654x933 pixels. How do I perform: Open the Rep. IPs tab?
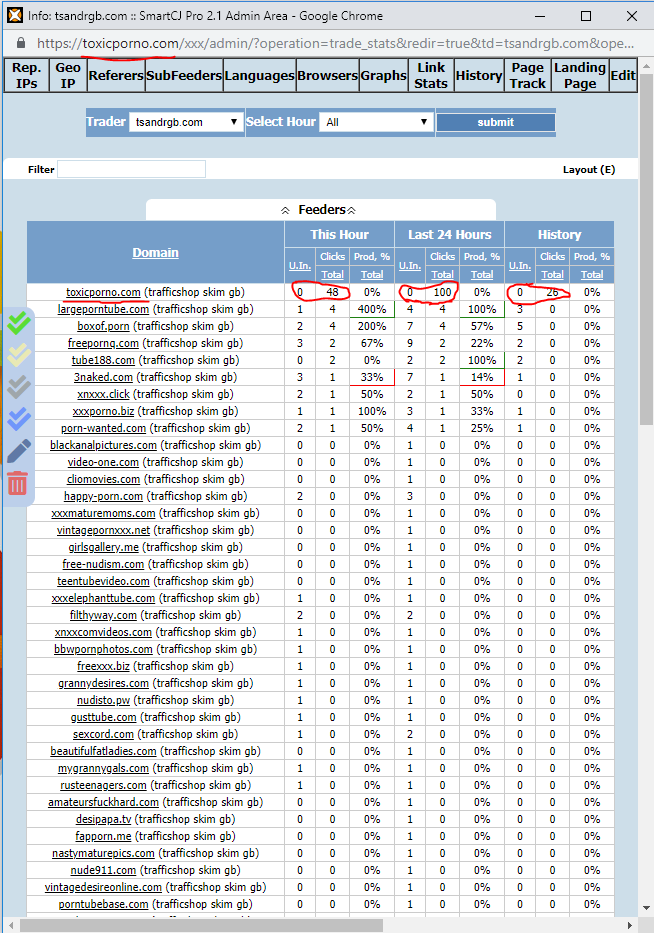point(26,76)
